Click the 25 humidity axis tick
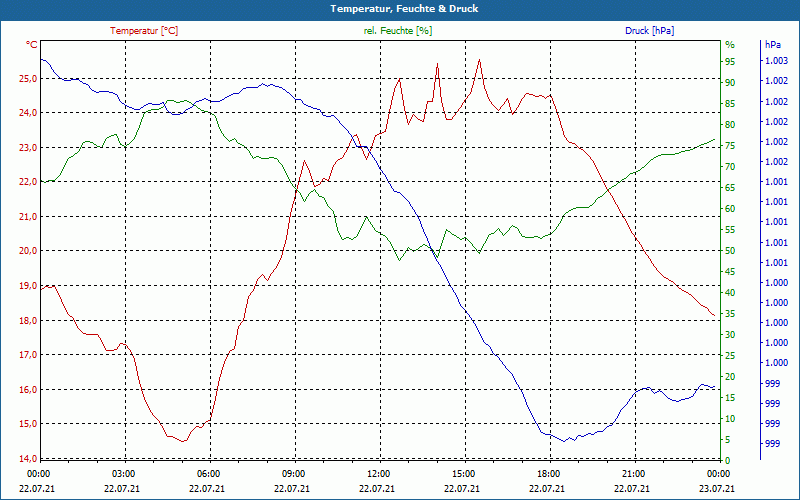This screenshot has width=800, height=500. point(730,356)
